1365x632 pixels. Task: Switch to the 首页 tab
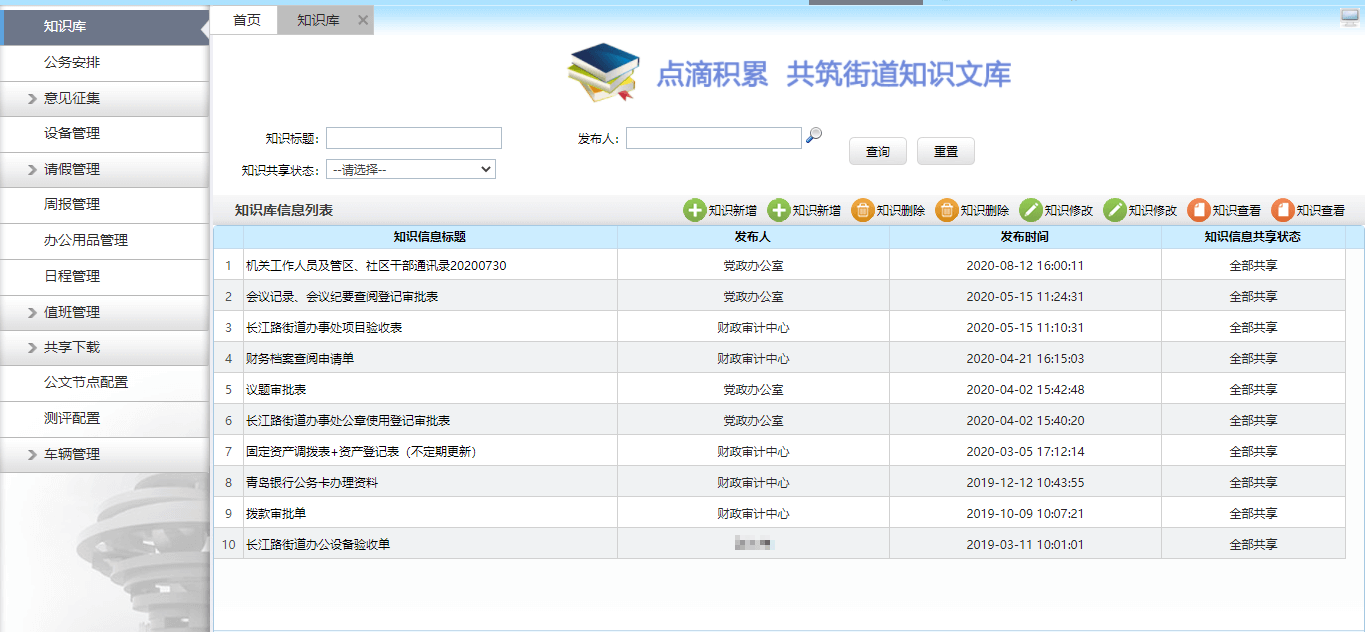tap(247, 20)
